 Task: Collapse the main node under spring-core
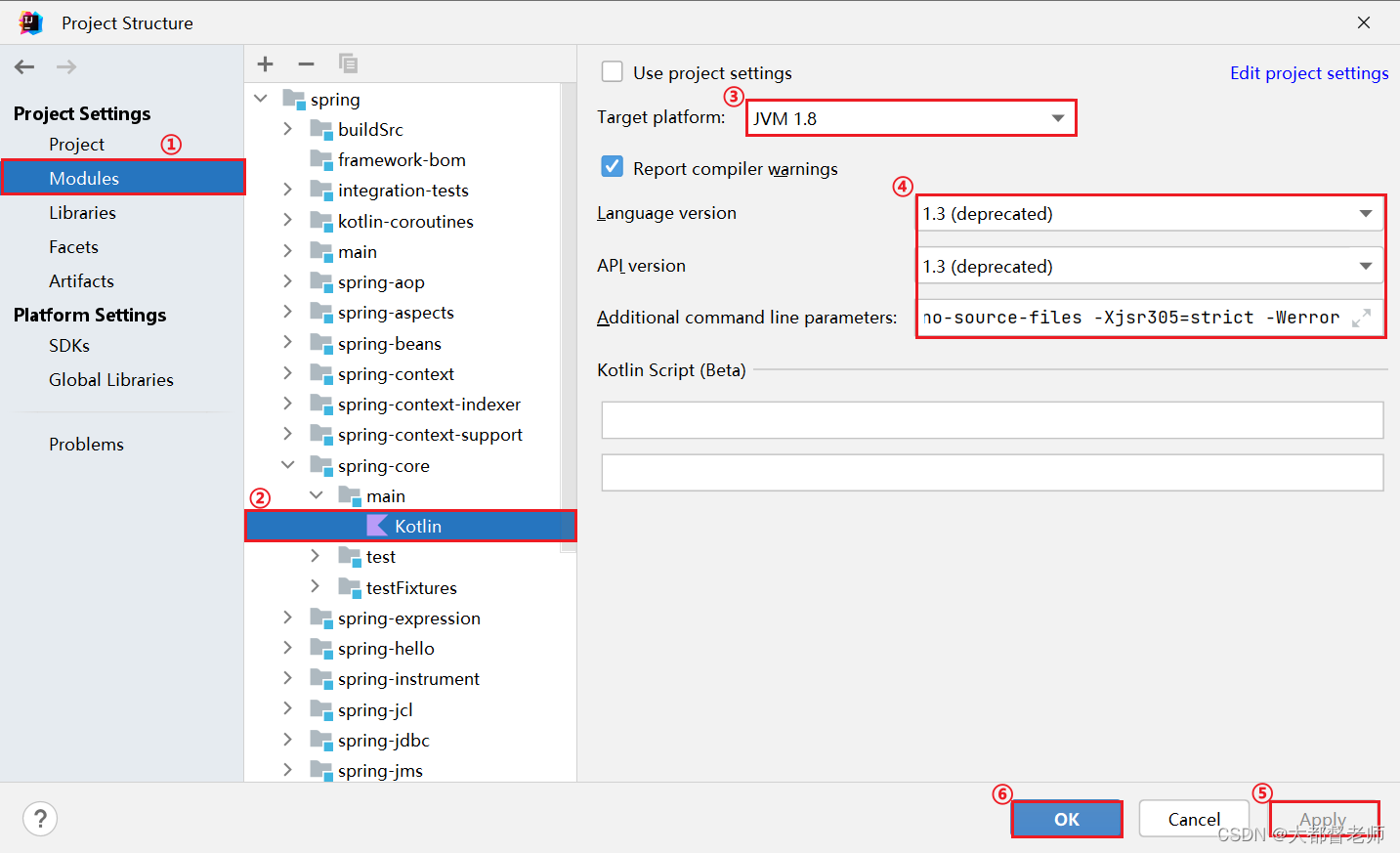[x=316, y=495]
